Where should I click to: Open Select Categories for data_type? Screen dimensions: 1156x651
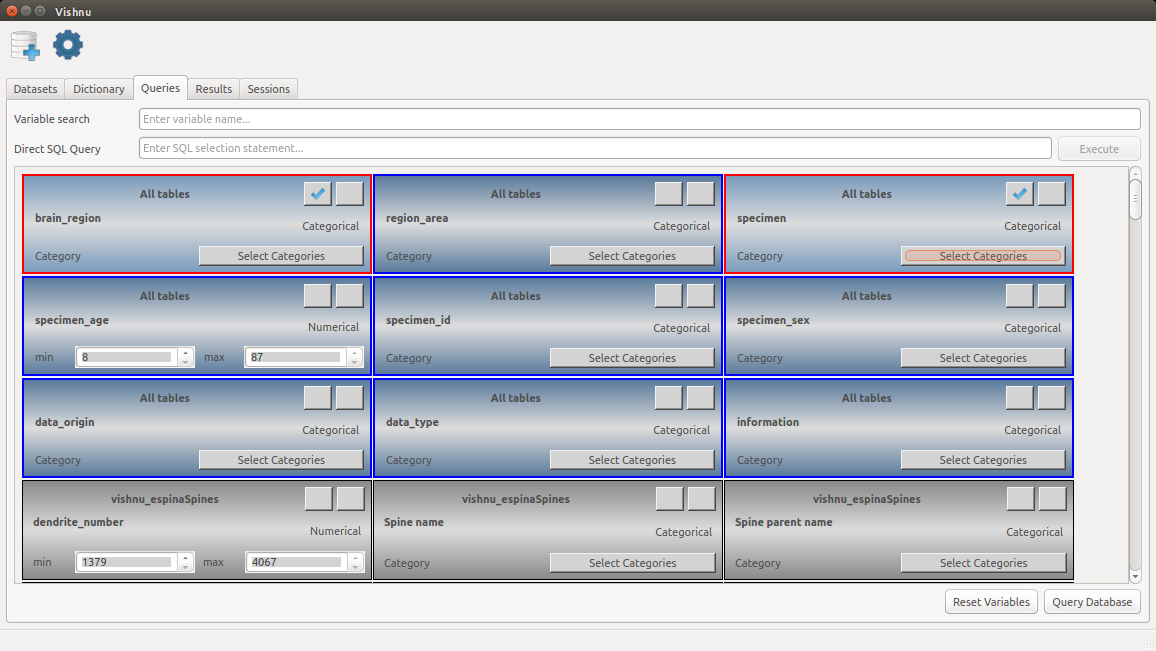(x=632, y=459)
